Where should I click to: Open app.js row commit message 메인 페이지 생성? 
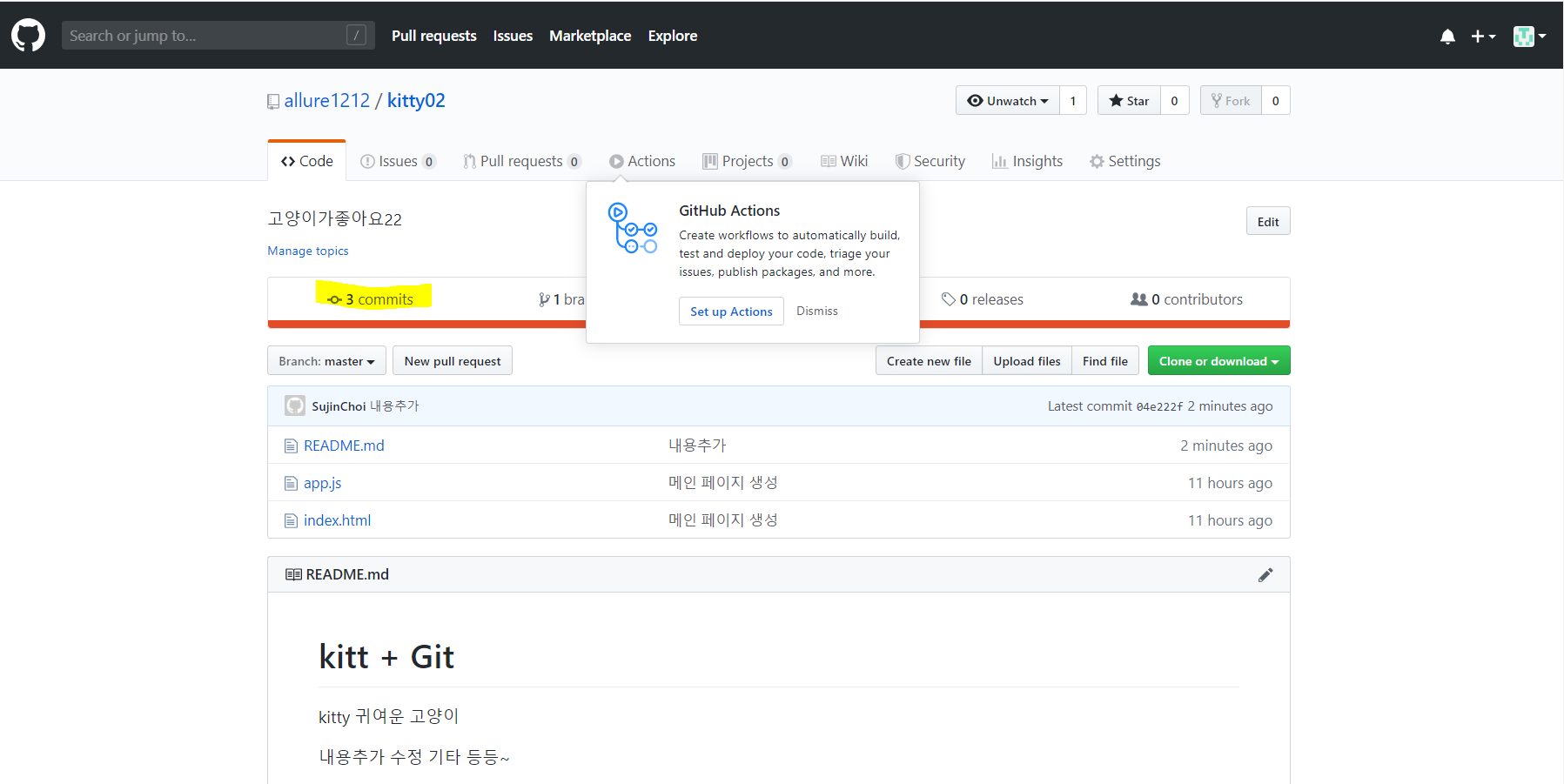(723, 483)
